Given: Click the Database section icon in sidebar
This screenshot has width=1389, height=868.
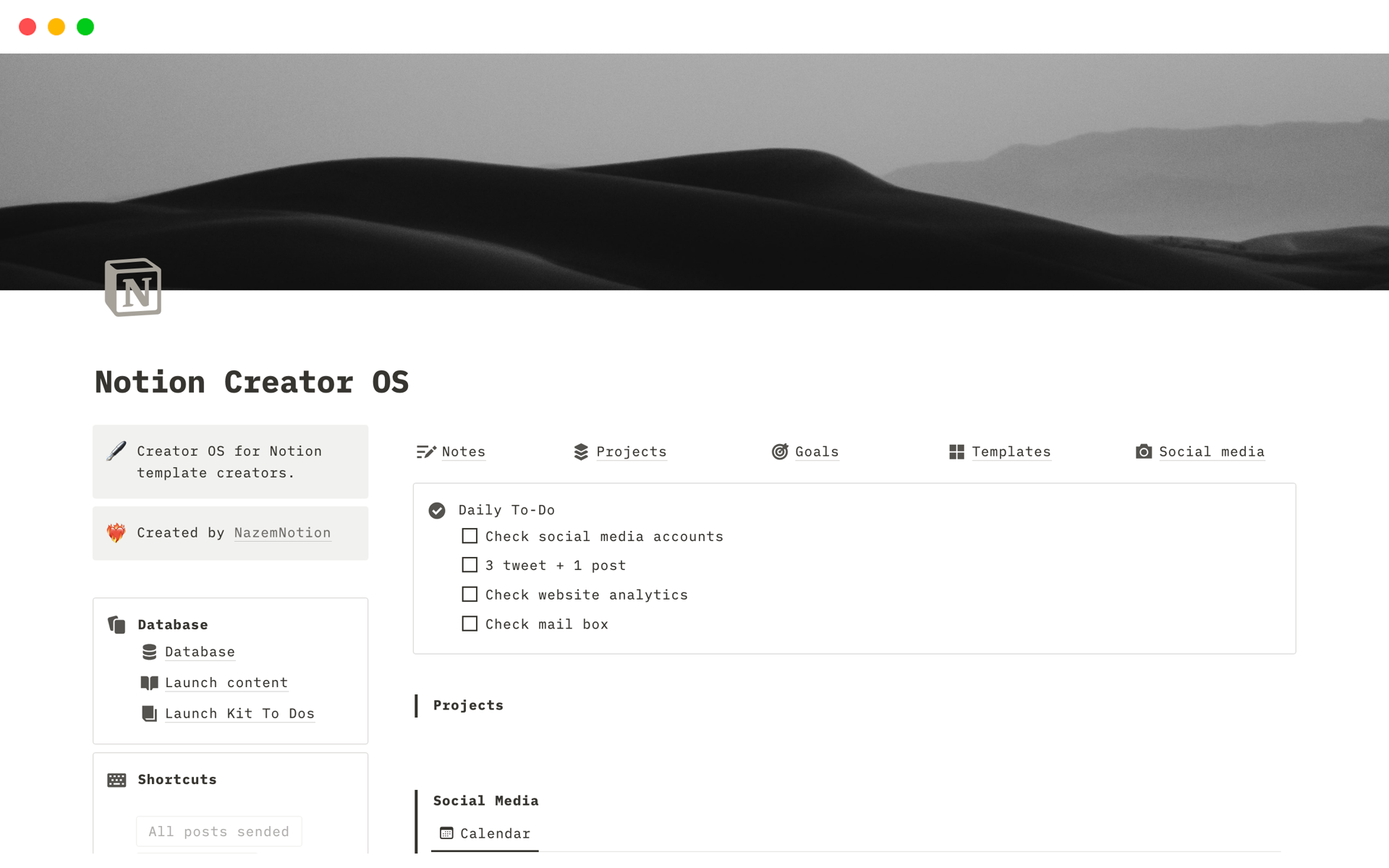Looking at the screenshot, I should coord(119,623).
